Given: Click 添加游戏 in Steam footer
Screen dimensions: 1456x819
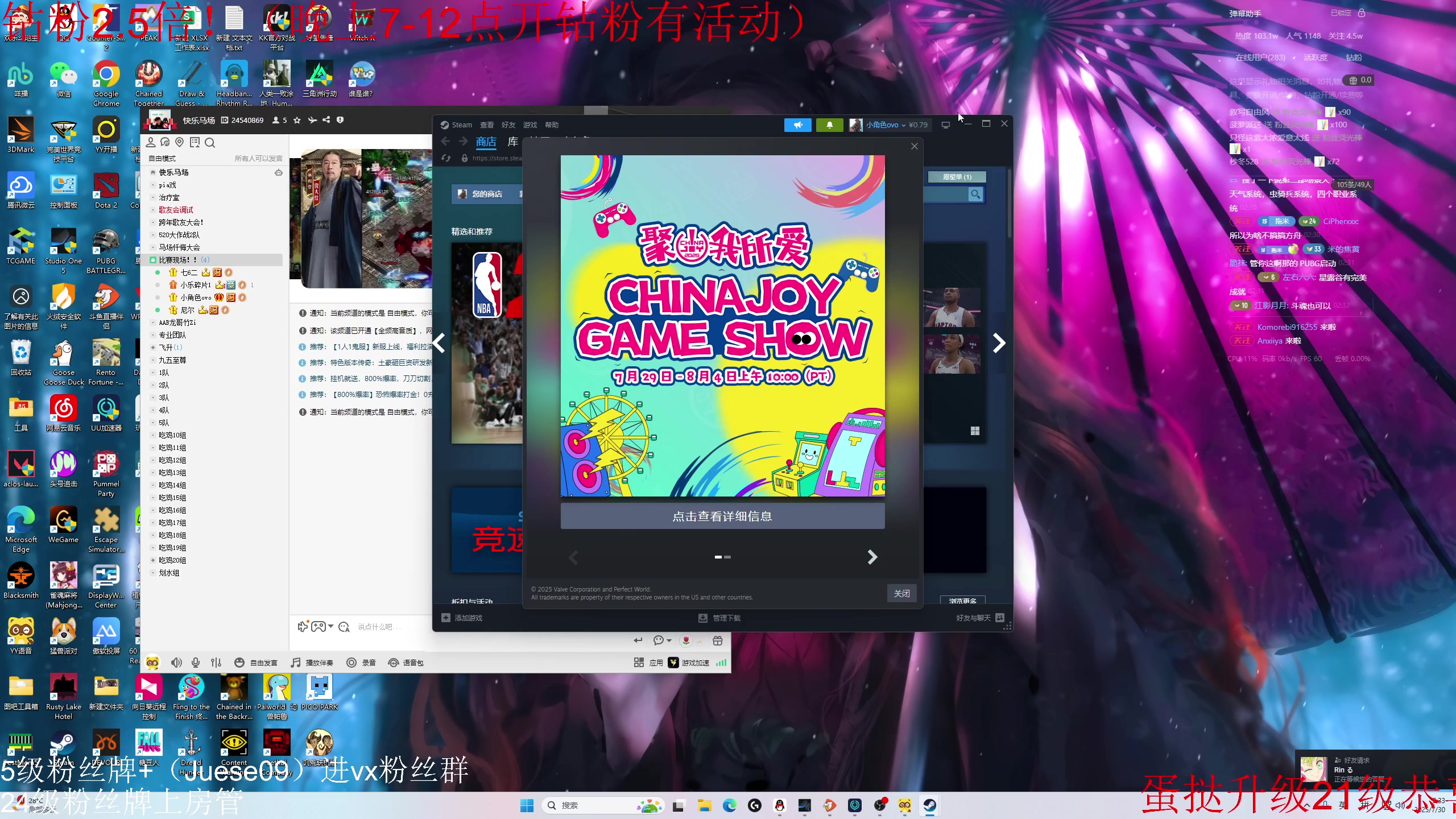Looking at the screenshot, I should pos(462,618).
